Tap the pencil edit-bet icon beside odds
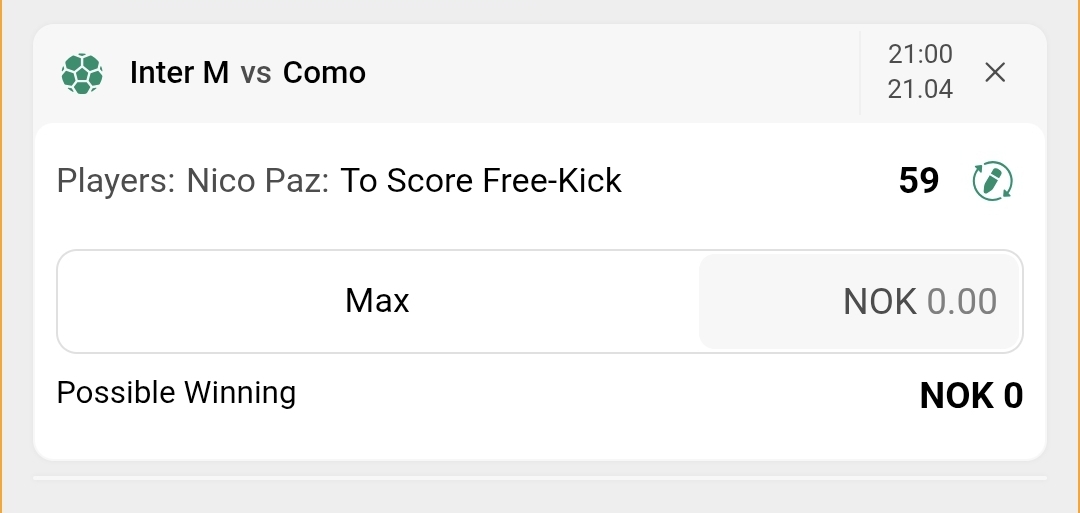Screen dimensions: 1080x513 click(x=992, y=181)
